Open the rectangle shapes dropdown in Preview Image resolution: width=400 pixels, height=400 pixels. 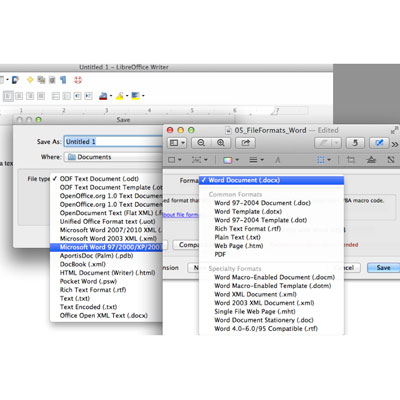pyautogui.click(x=175, y=160)
